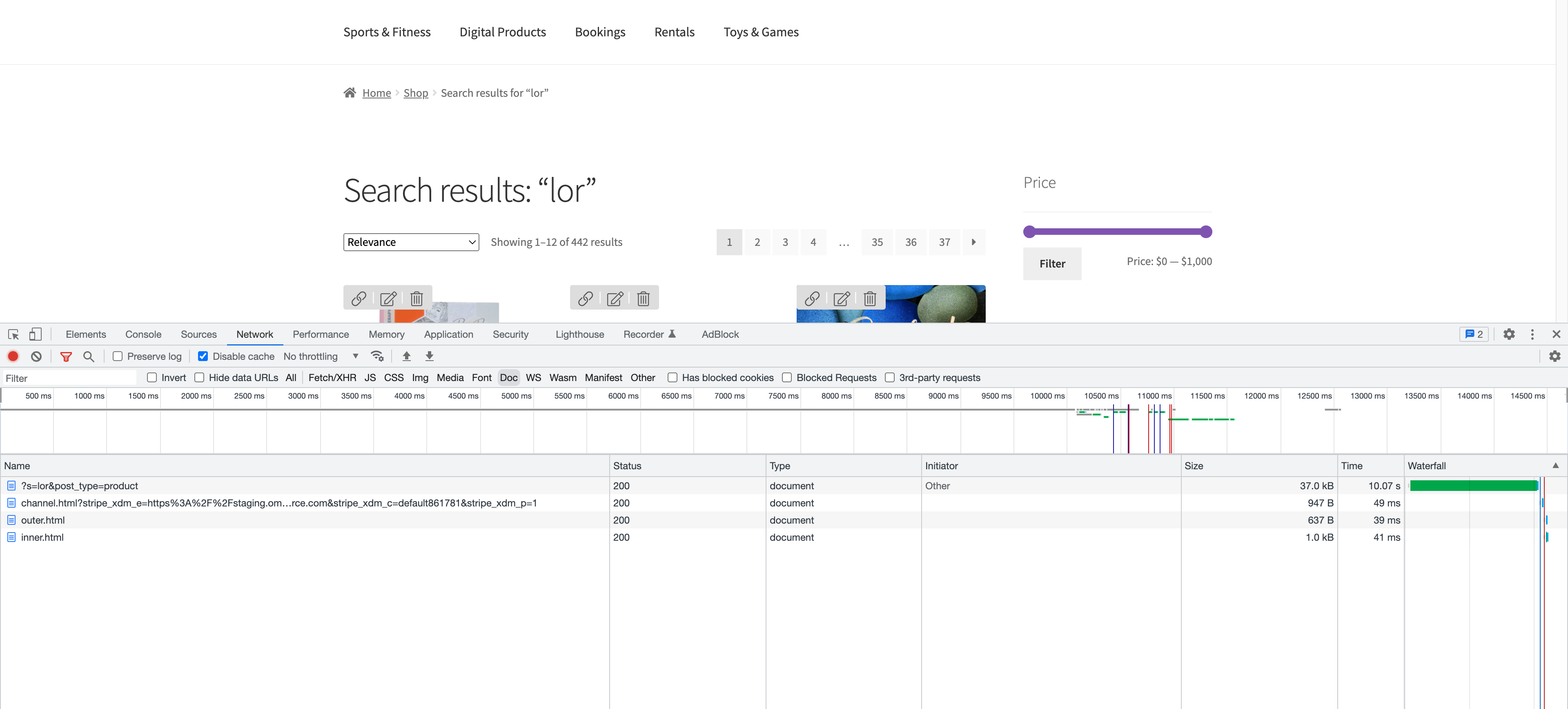Open the Relevance sorting dropdown
The height and width of the screenshot is (709, 1568).
[411, 242]
